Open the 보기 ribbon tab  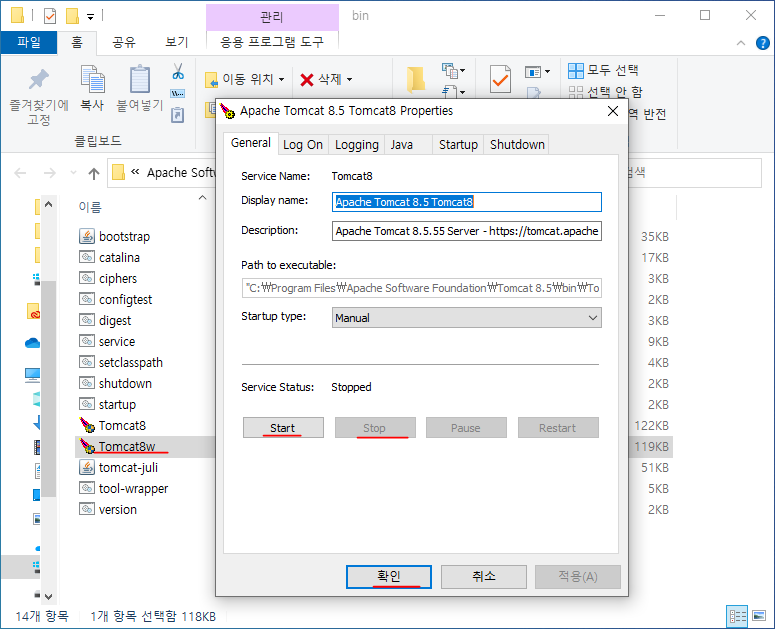[x=176, y=42]
